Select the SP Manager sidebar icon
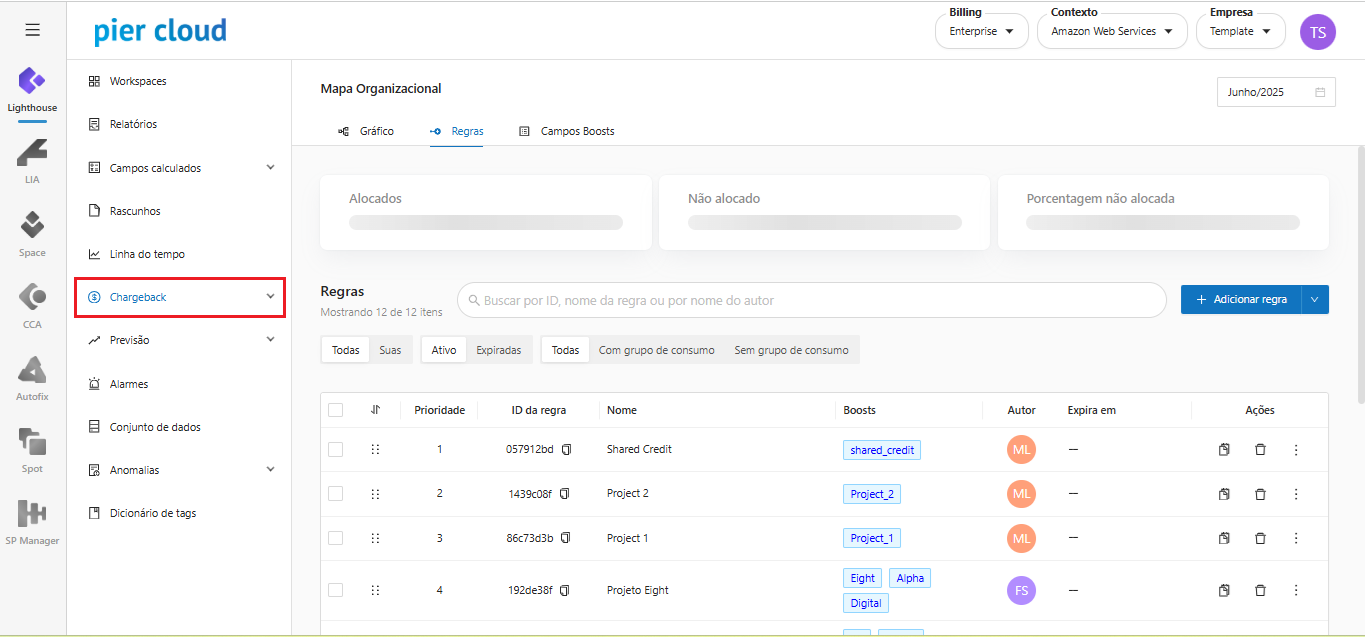This screenshot has height=637, width=1365. 33,520
